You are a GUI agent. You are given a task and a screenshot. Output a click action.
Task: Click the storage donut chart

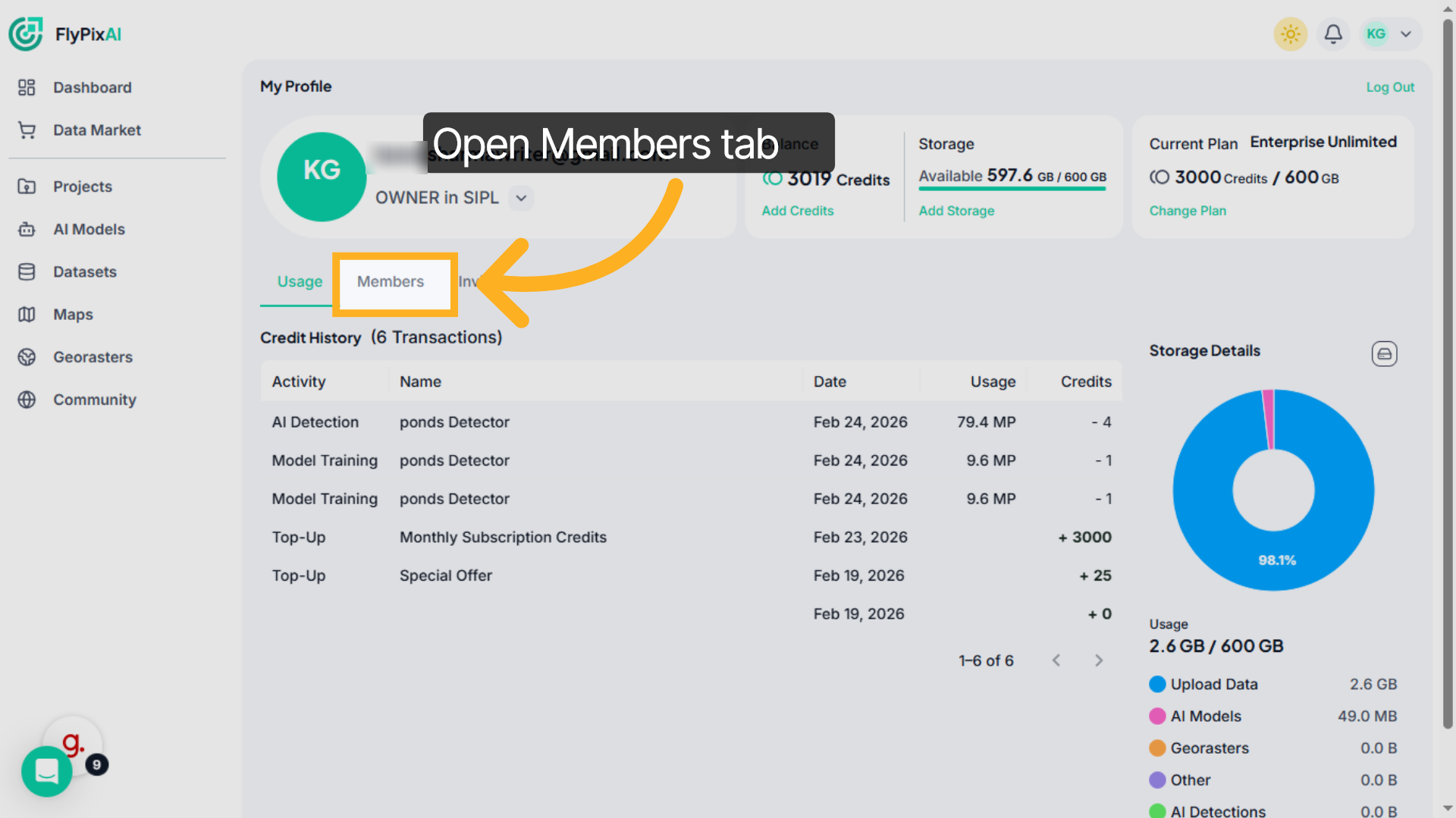tap(1273, 490)
